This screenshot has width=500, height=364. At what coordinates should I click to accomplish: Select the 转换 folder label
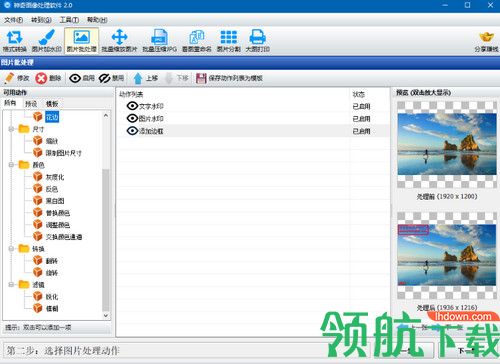tap(38, 249)
